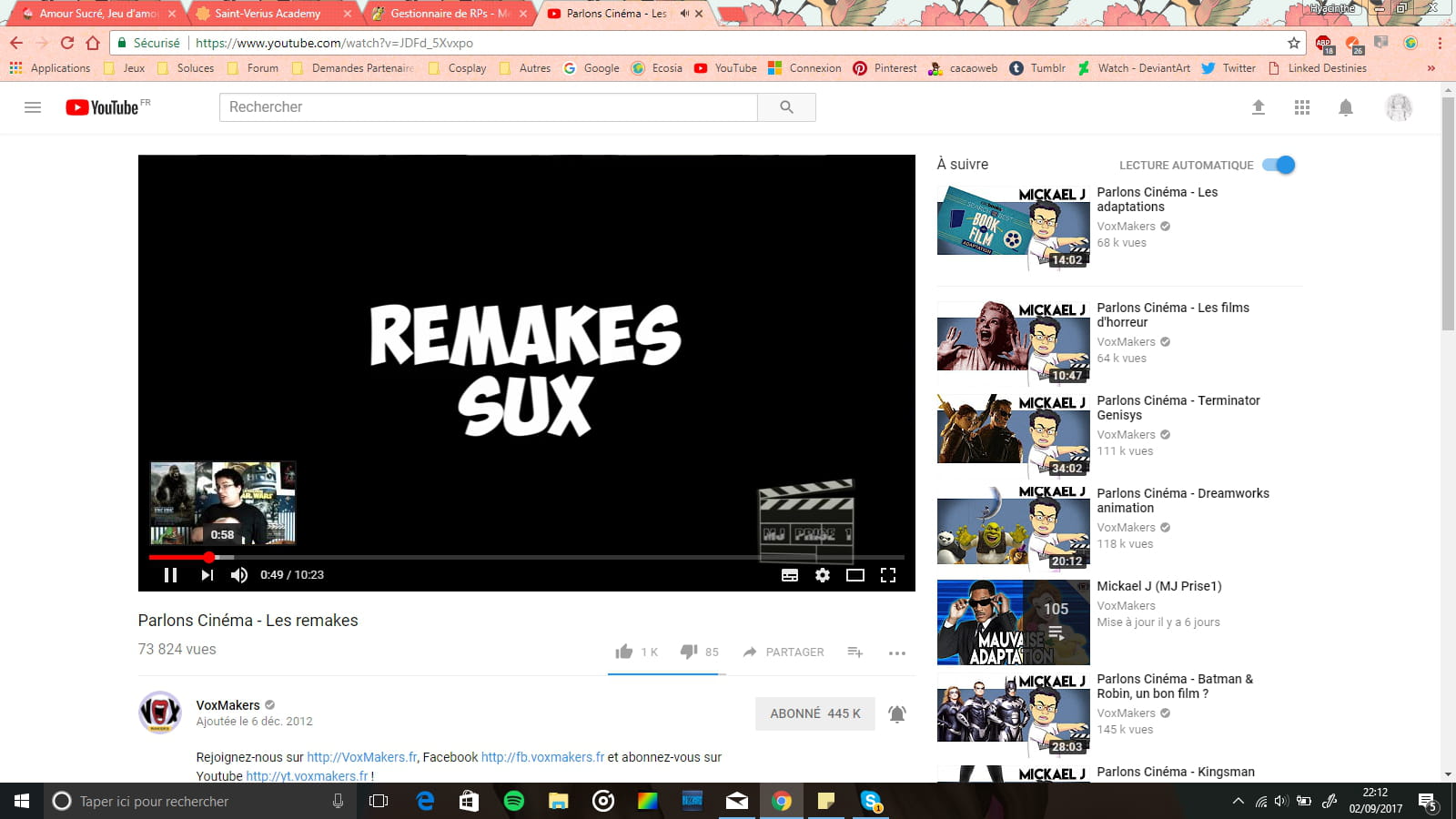Click the video progress bar scrubber
1456x819 pixels.
click(209, 557)
